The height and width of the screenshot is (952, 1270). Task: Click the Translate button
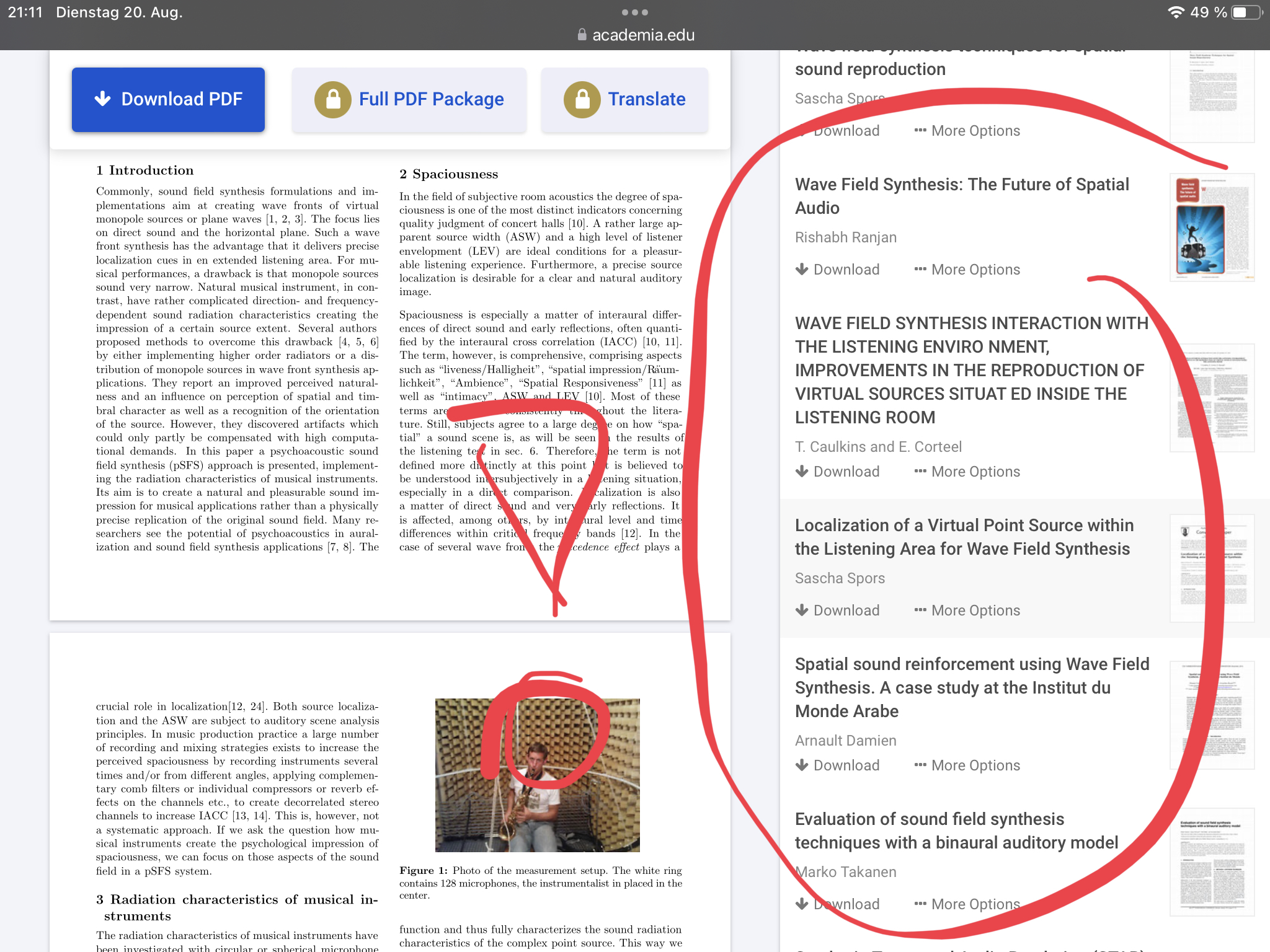click(x=624, y=99)
